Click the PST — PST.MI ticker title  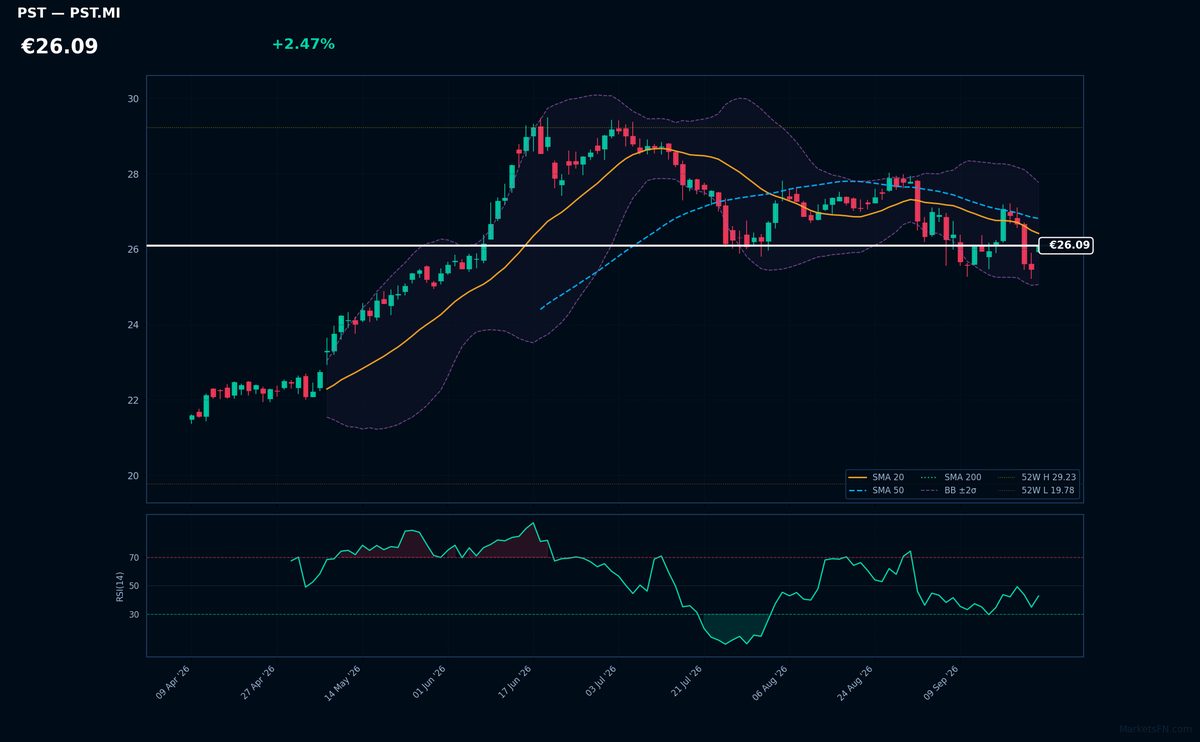tap(68, 13)
